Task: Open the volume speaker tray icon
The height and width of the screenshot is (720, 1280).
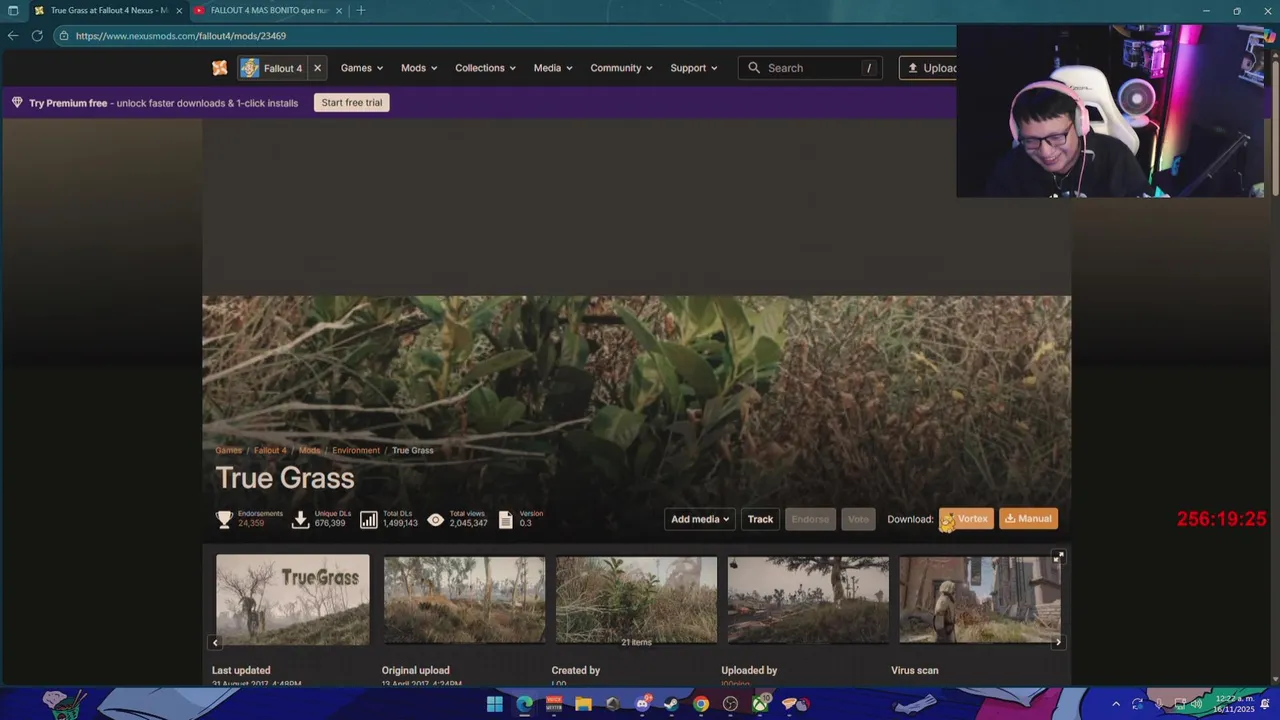Action: click(x=1196, y=704)
